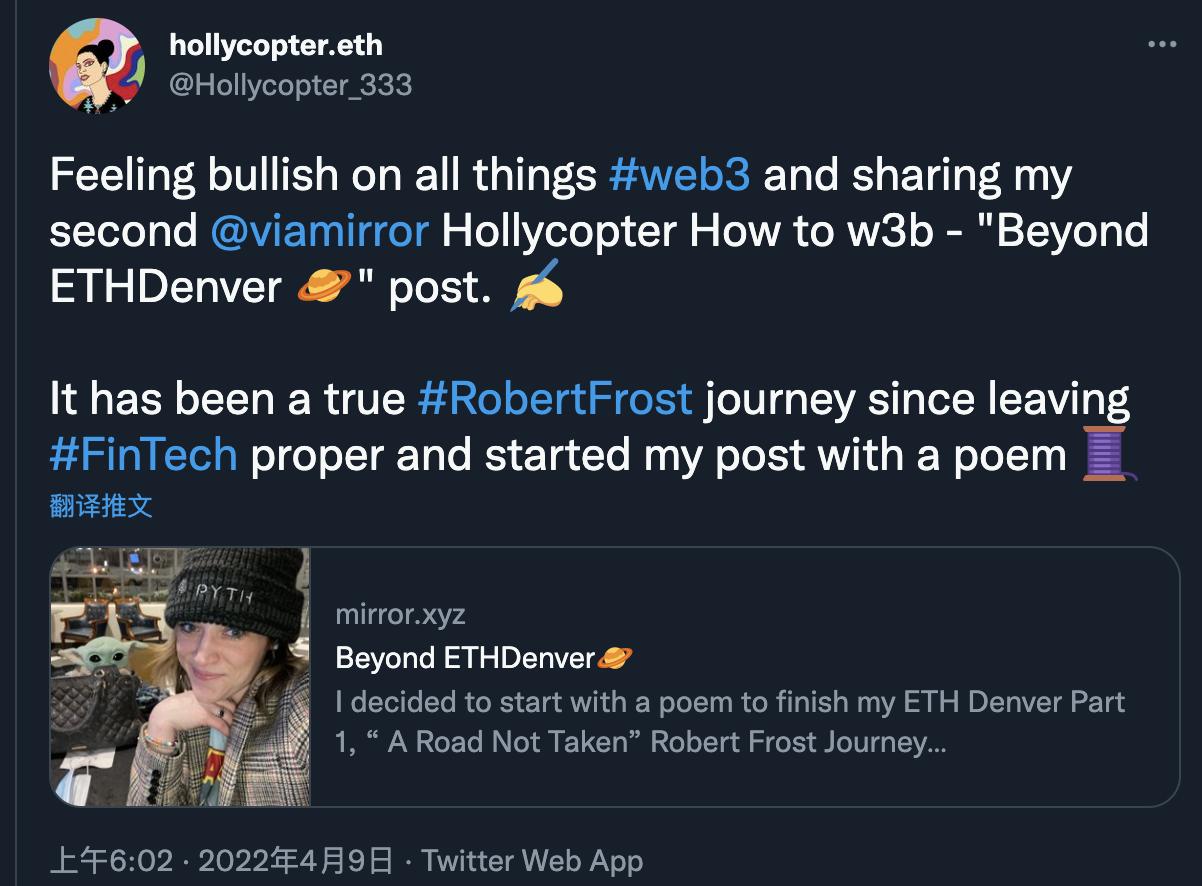Visit the @Hollycopter_333 handle
This screenshot has height=886, width=1202.
coord(290,85)
